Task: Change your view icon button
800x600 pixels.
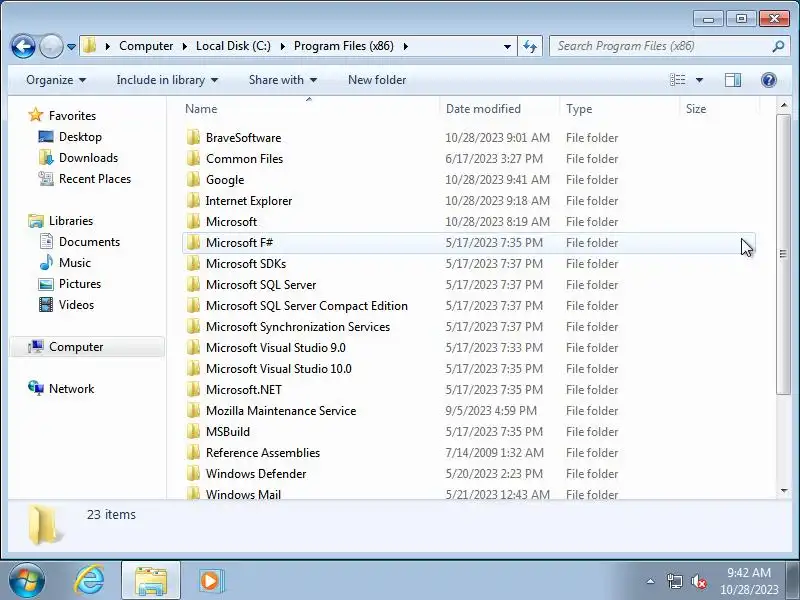Action: [678, 80]
